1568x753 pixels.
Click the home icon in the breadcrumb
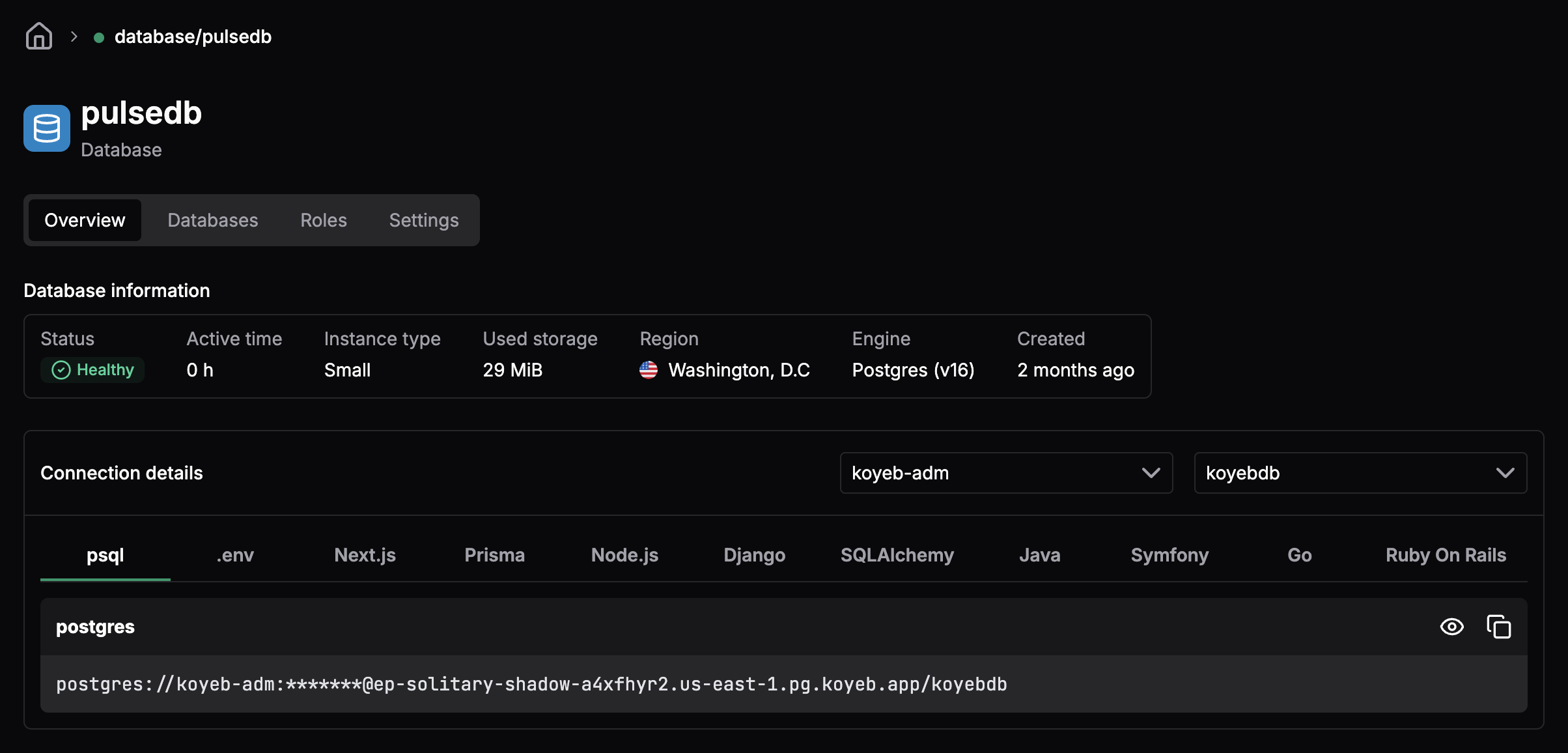(38, 36)
